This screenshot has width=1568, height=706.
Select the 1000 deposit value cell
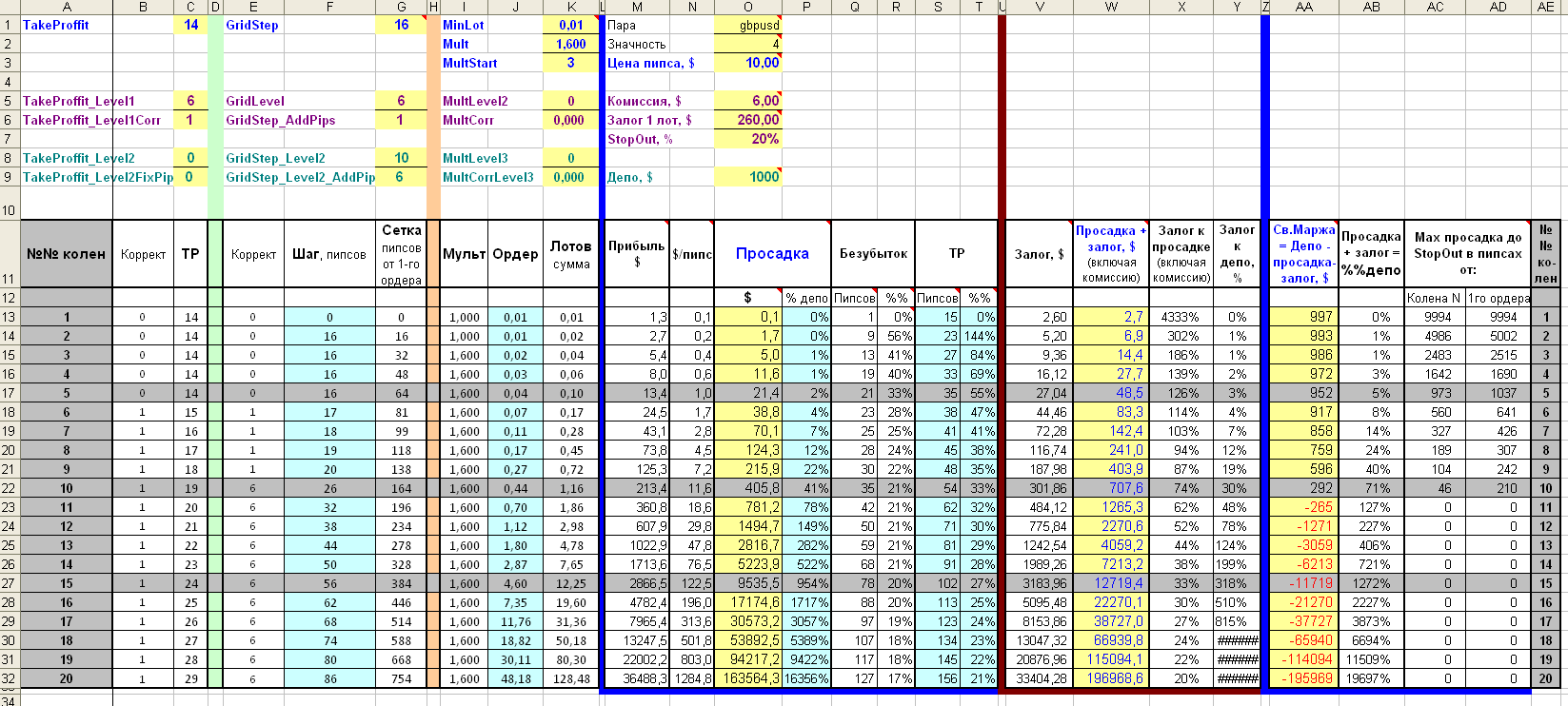[747, 177]
